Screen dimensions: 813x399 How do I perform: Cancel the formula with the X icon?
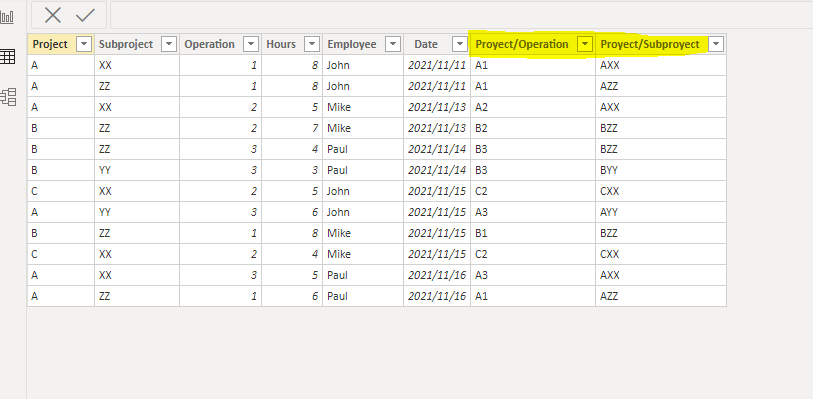52,15
